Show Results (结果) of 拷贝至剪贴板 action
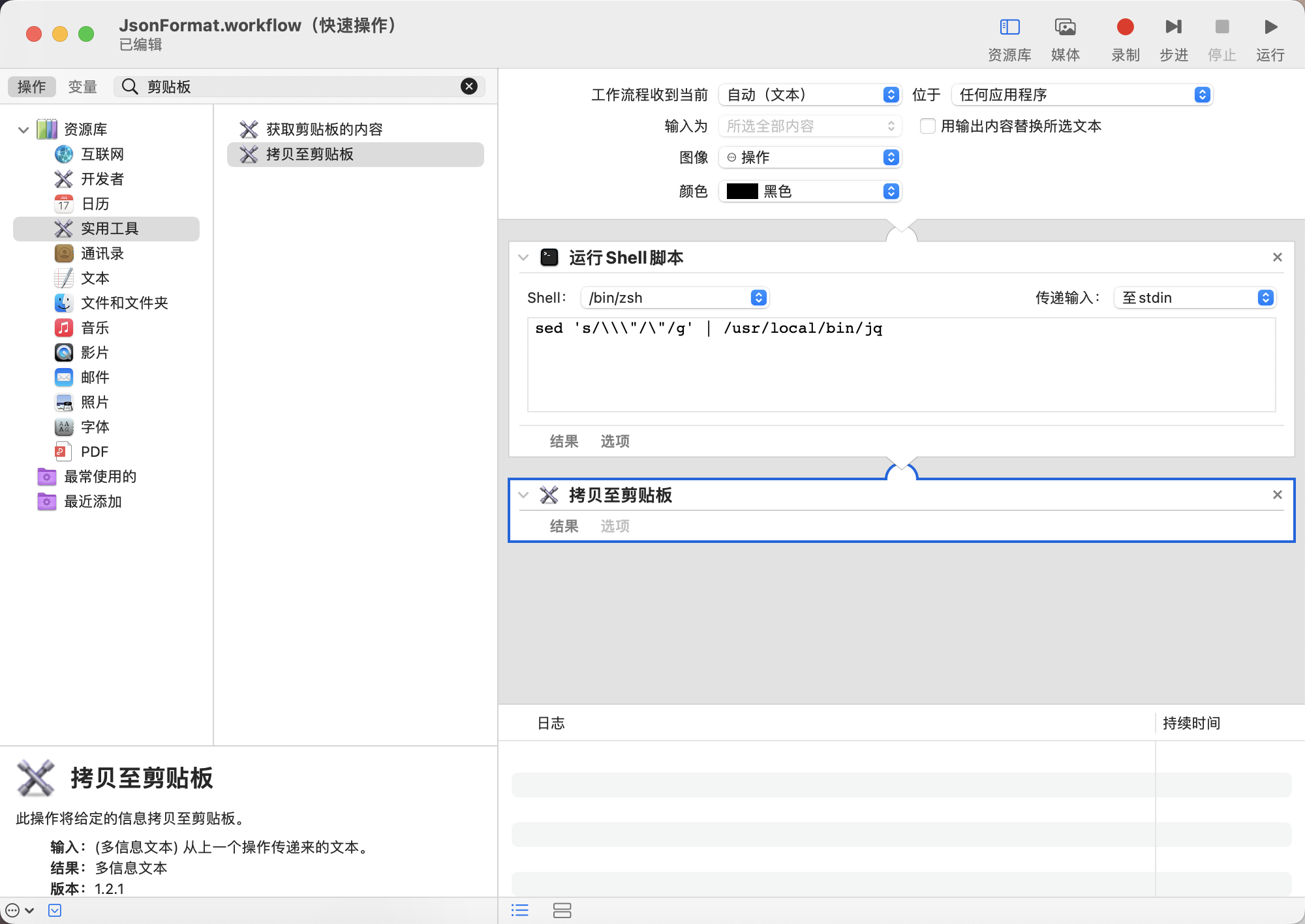 tap(564, 526)
